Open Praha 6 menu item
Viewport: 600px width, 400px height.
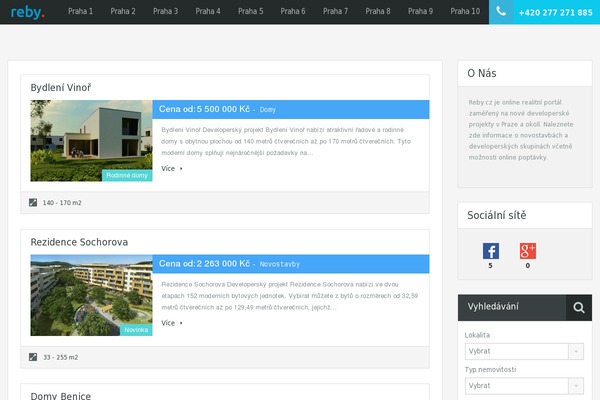point(293,11)
